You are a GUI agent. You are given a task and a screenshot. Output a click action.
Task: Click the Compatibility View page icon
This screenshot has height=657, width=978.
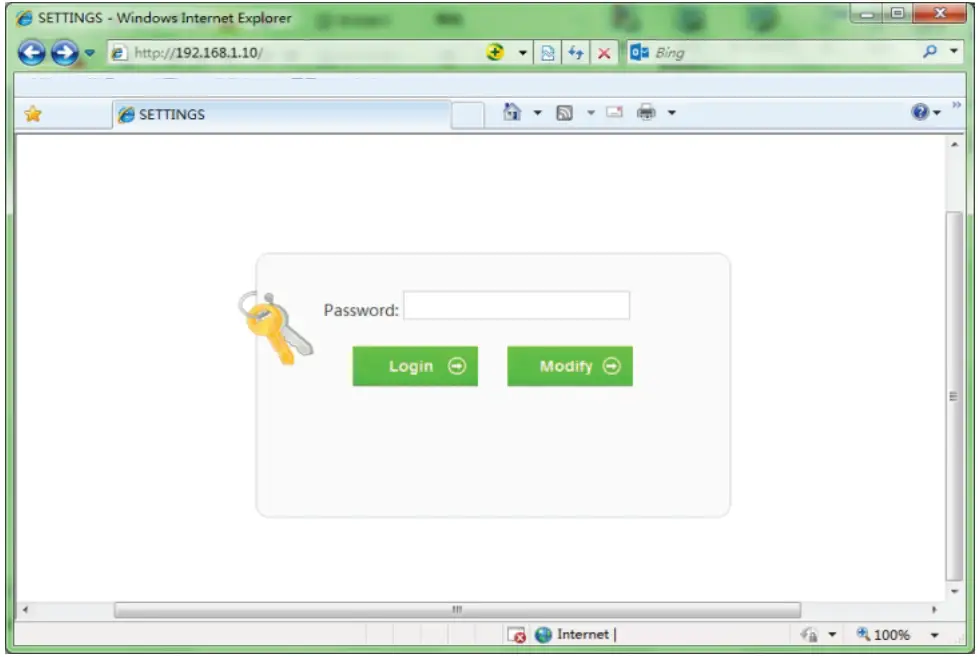(548, 53)
